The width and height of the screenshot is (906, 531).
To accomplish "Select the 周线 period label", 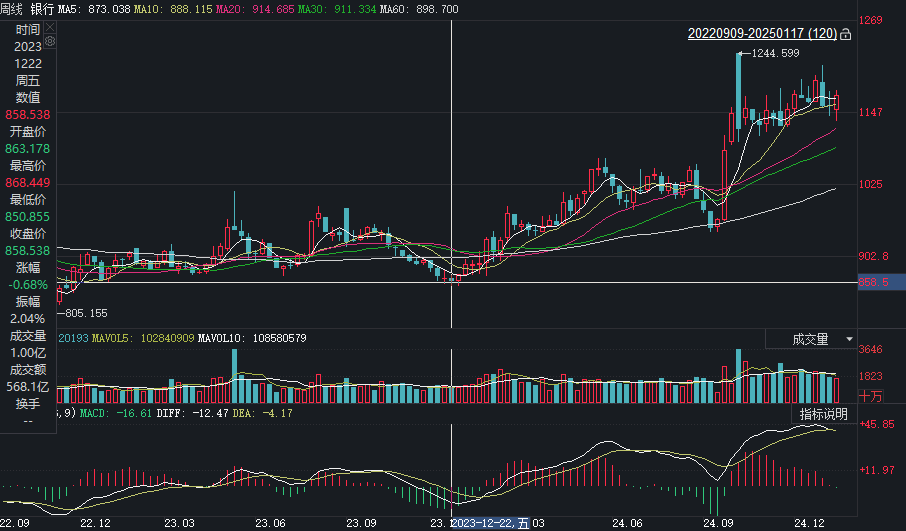I will (12, 8).
